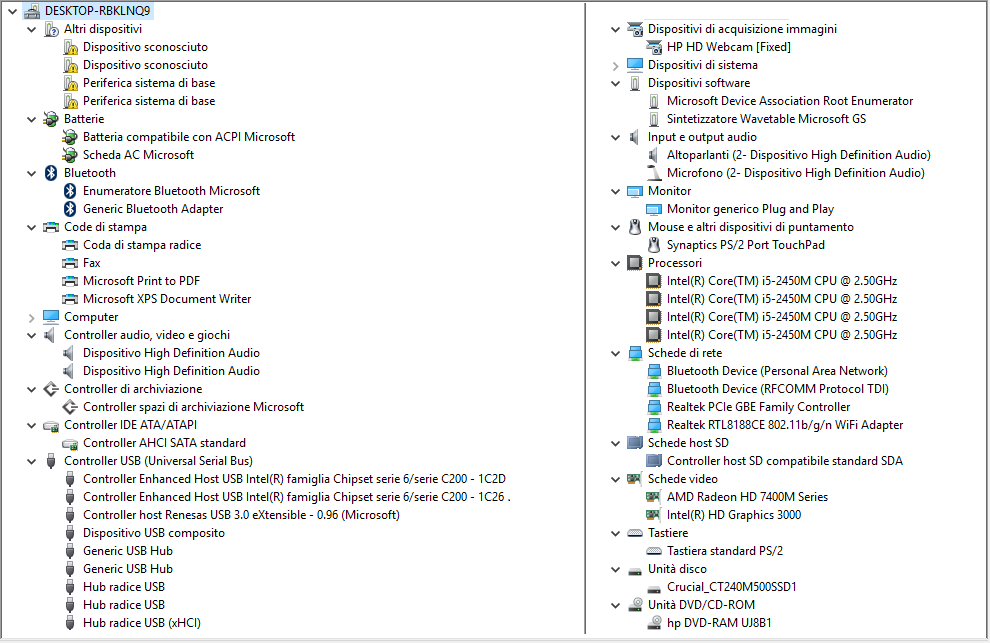Select Coda di stampa radice
990x643 pixels.
pyautogui.click(x=142, y=245)
